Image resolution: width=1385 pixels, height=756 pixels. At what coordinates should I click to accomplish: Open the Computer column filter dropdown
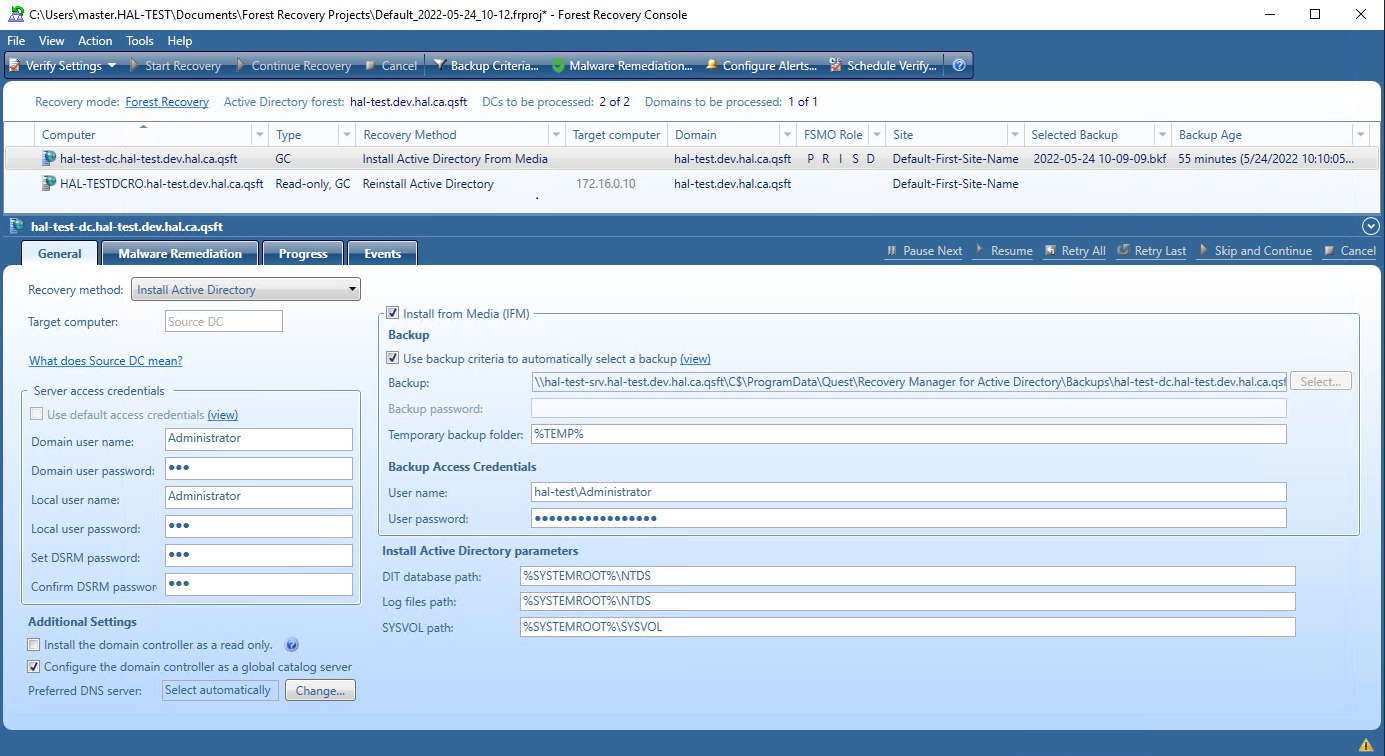(260, 135)
